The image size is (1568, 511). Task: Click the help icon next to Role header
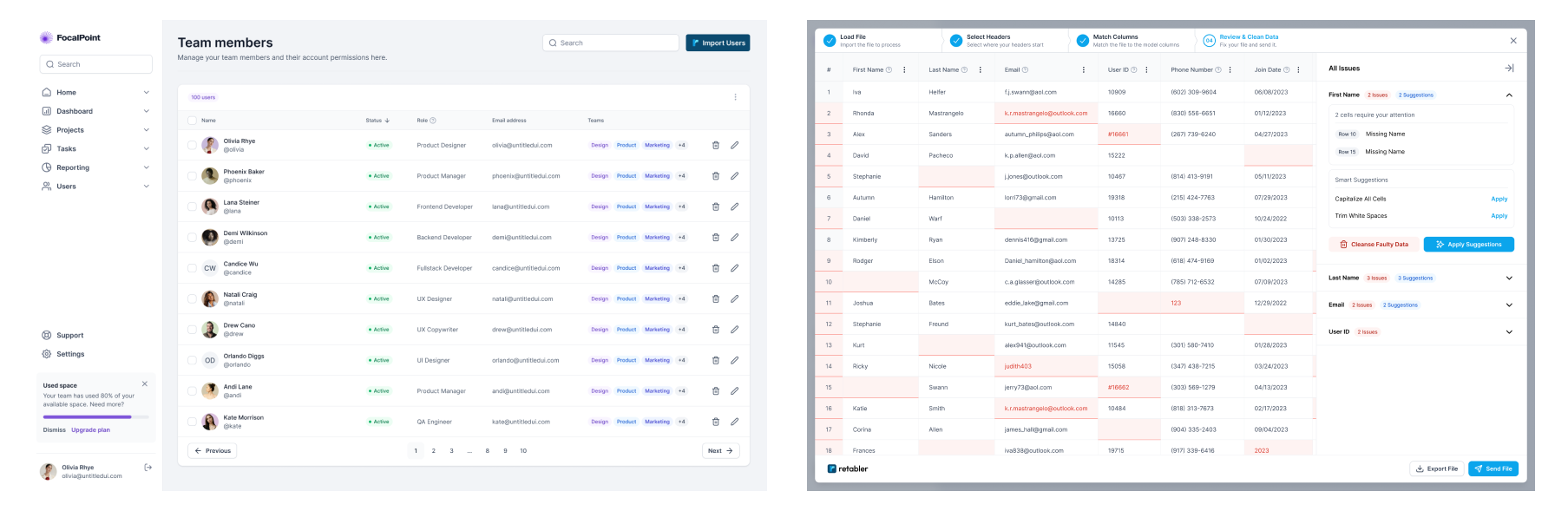click(x=433, y=121)
